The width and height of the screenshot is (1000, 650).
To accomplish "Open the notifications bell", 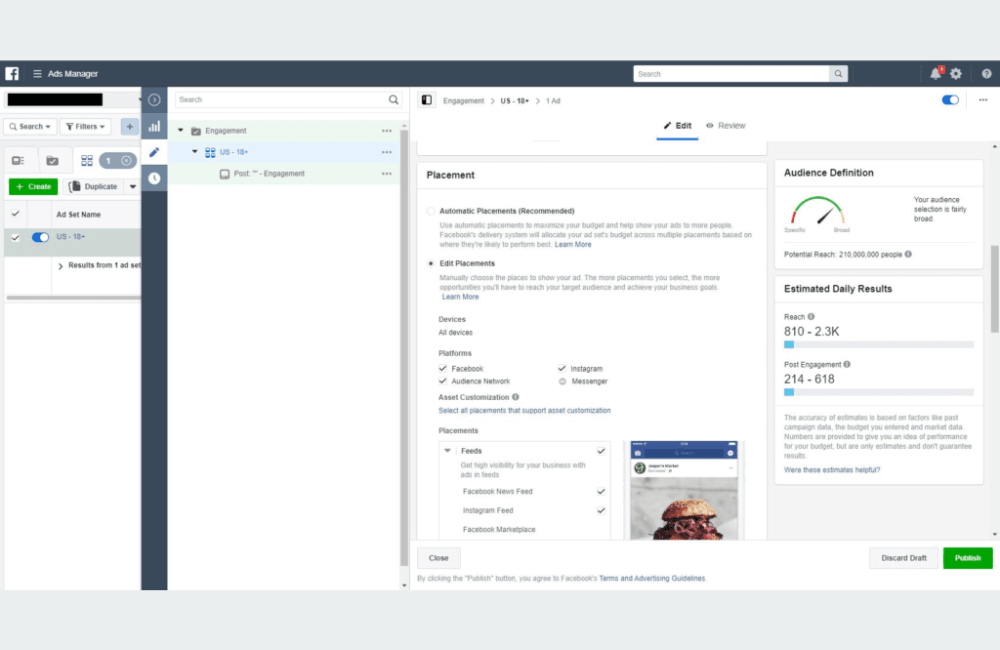I will click(x=935, y=73).
